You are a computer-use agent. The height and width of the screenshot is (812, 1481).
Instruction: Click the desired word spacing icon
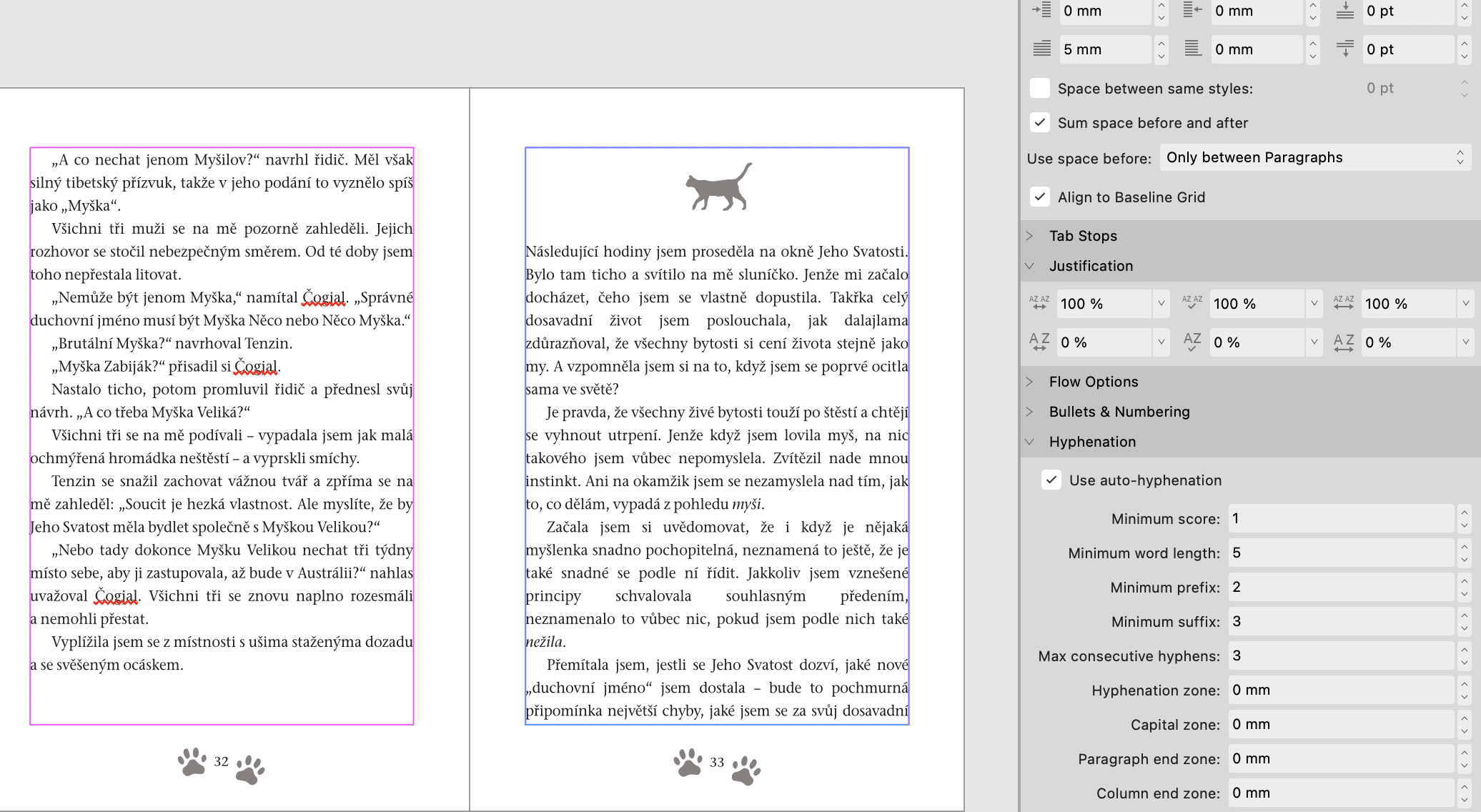coord(1192,303)
